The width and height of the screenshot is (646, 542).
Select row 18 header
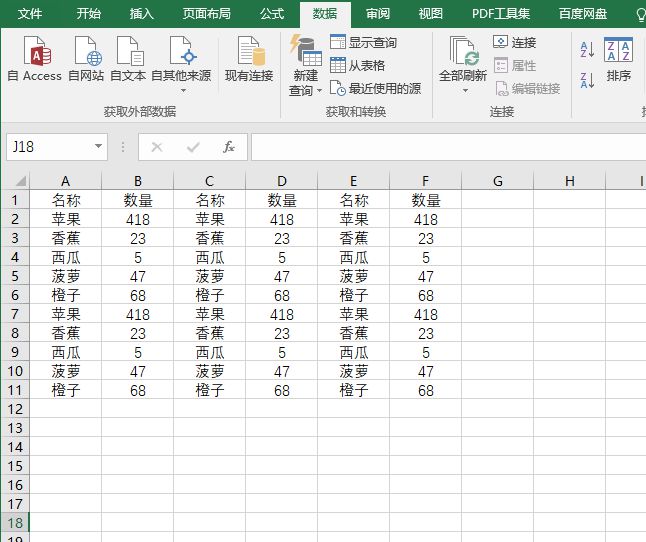(15, 523)
